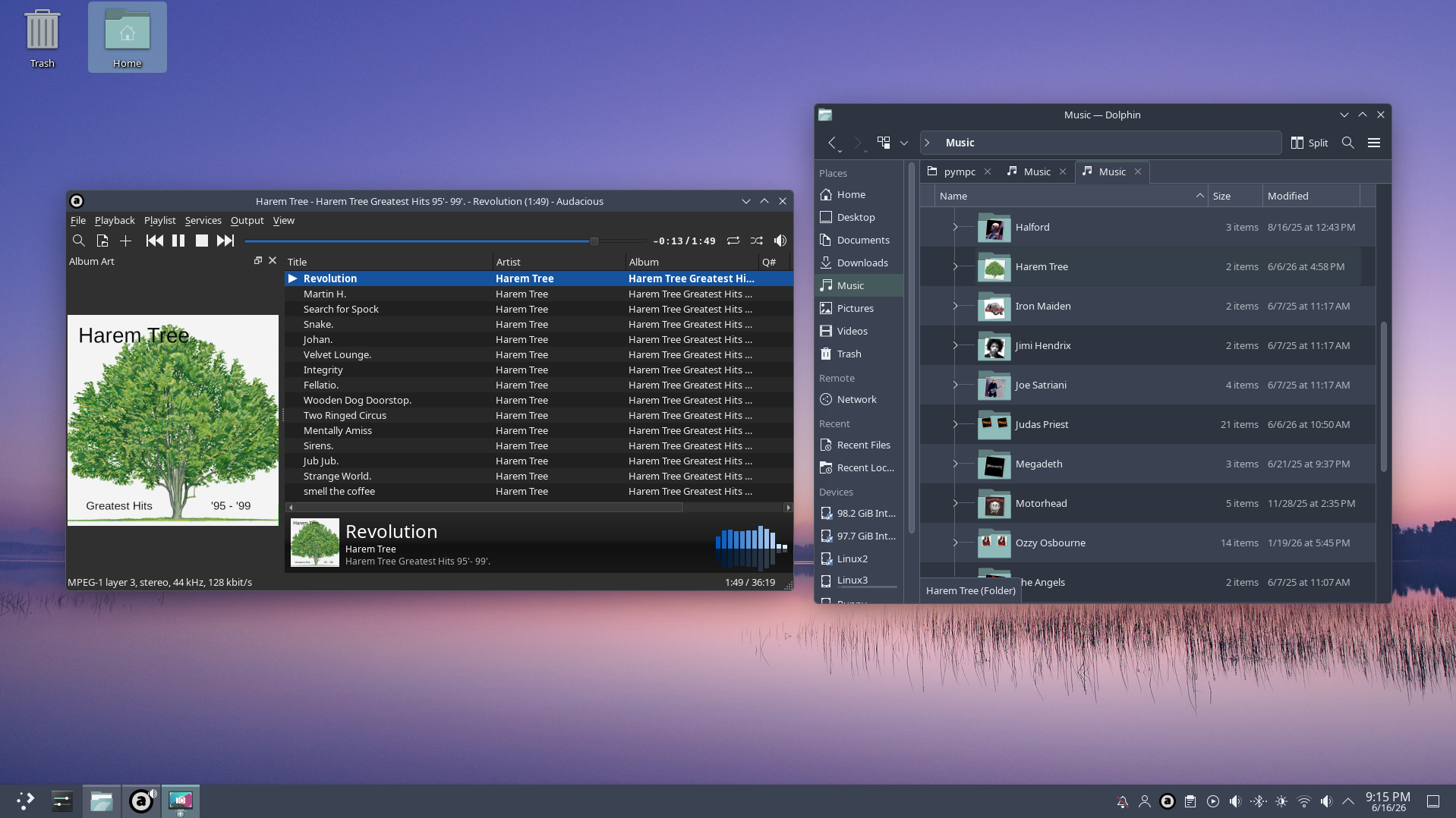Expand the Iron Maiden folder
The height and width of the screenshot is (818, 1456).
click(x=955, y=306)
